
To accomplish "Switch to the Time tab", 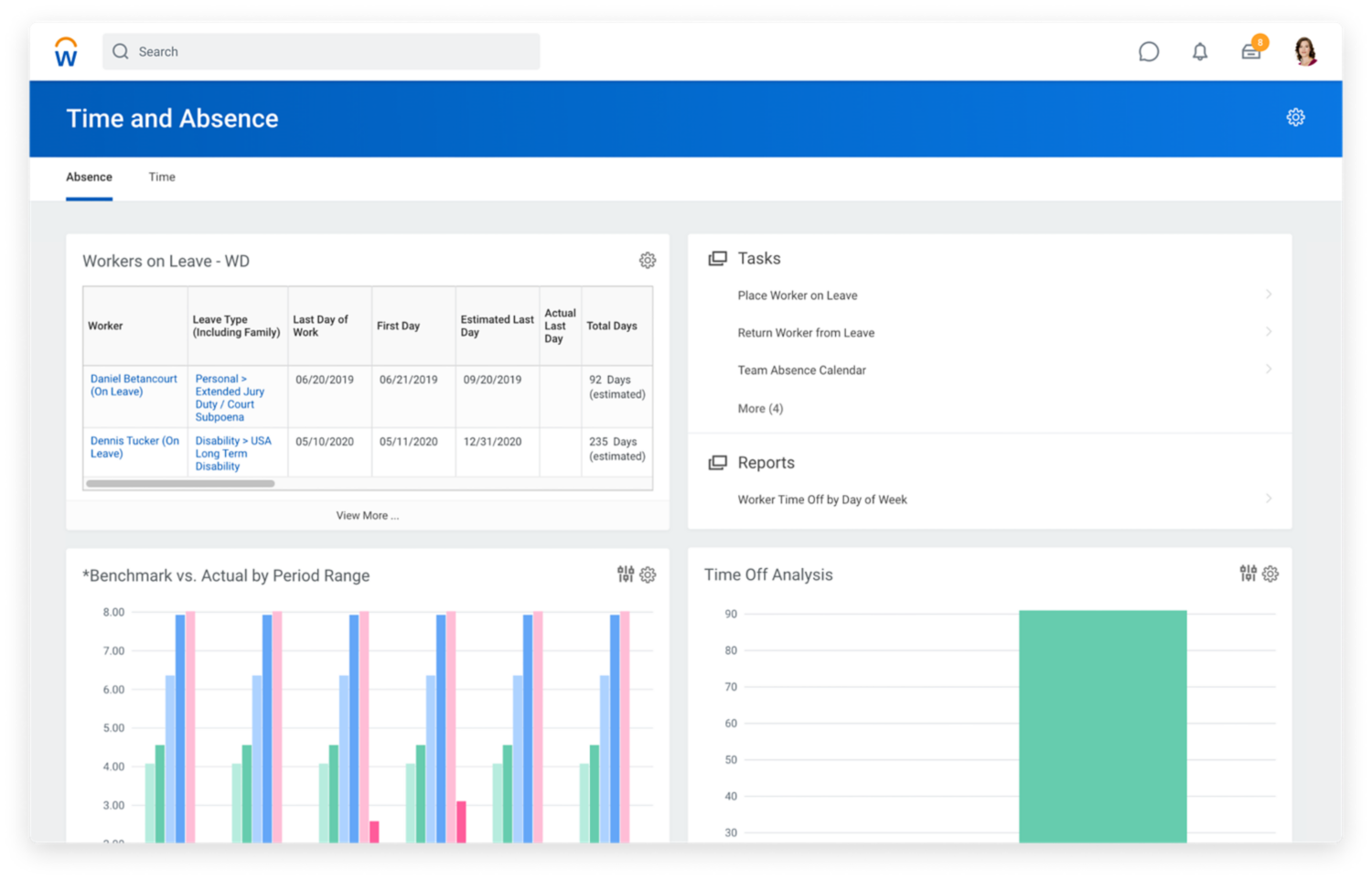I will [x=162, y=177].
